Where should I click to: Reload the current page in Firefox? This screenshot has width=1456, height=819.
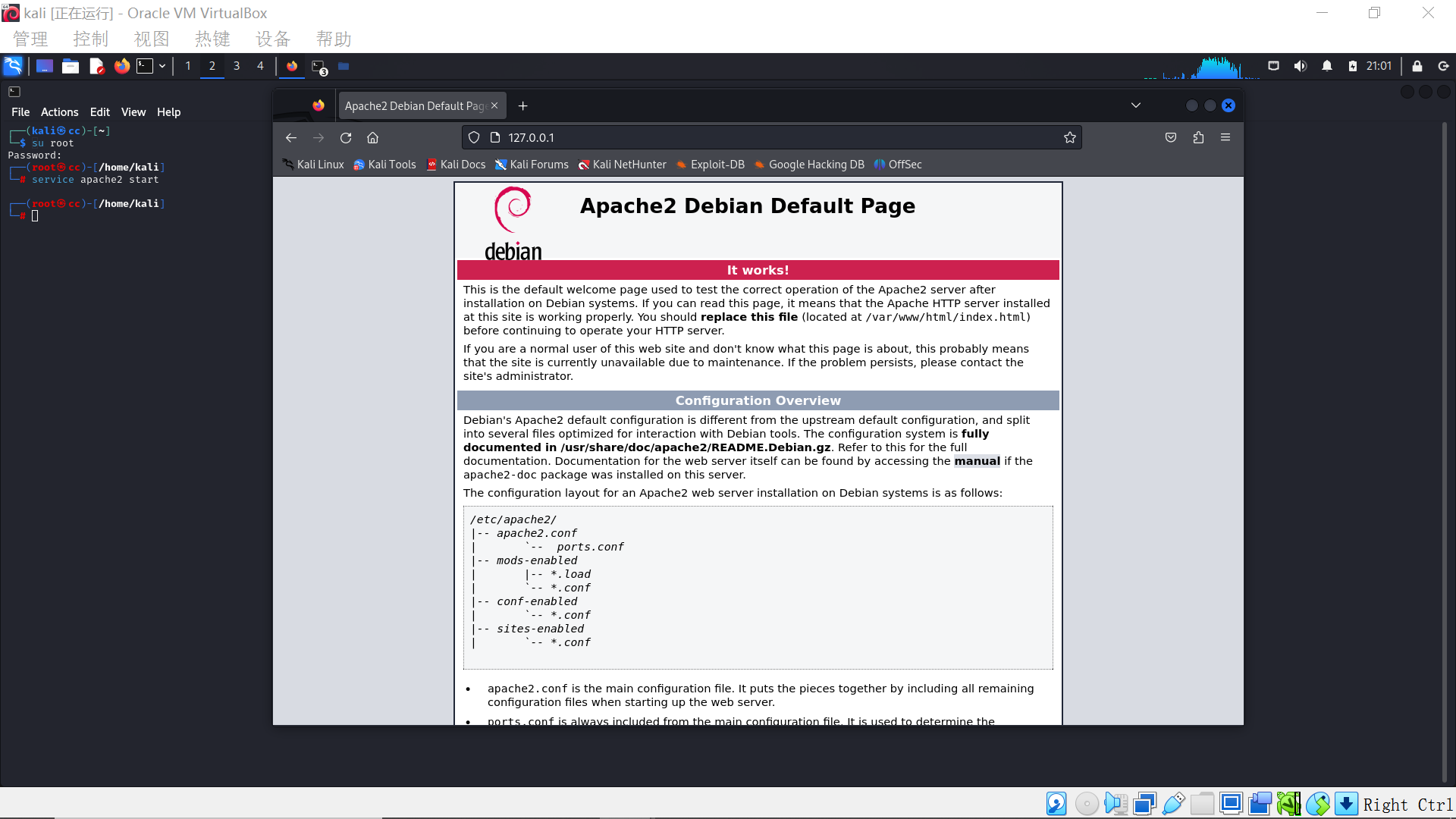346,137
